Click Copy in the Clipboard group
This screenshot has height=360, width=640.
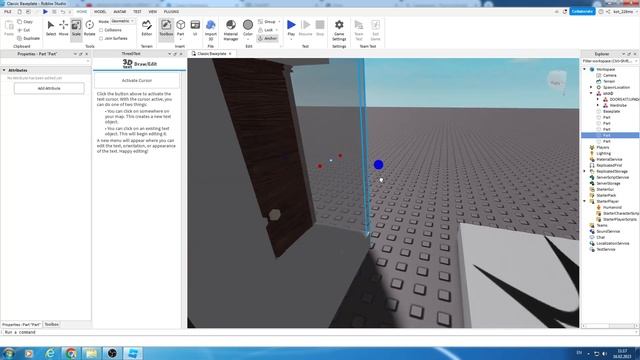click(25, 22)
